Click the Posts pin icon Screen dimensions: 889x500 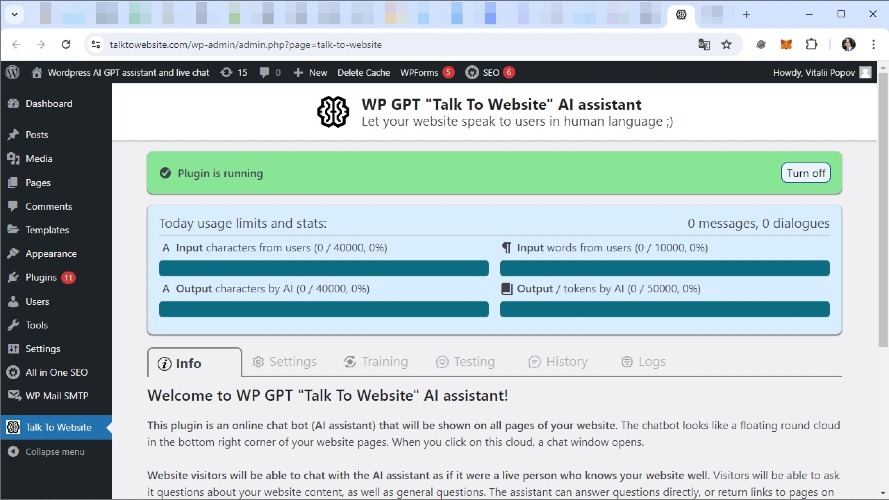click(x=13, y=134)
